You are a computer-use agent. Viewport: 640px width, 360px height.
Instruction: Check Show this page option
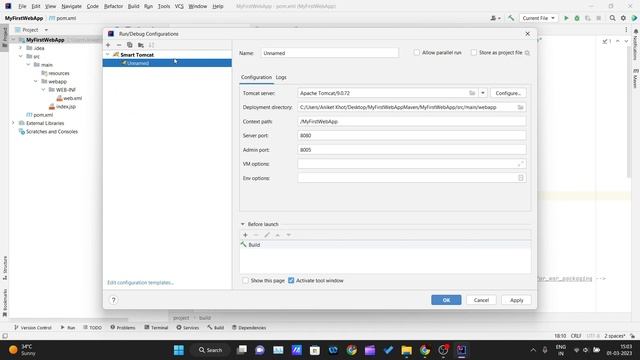coord(245,280)
